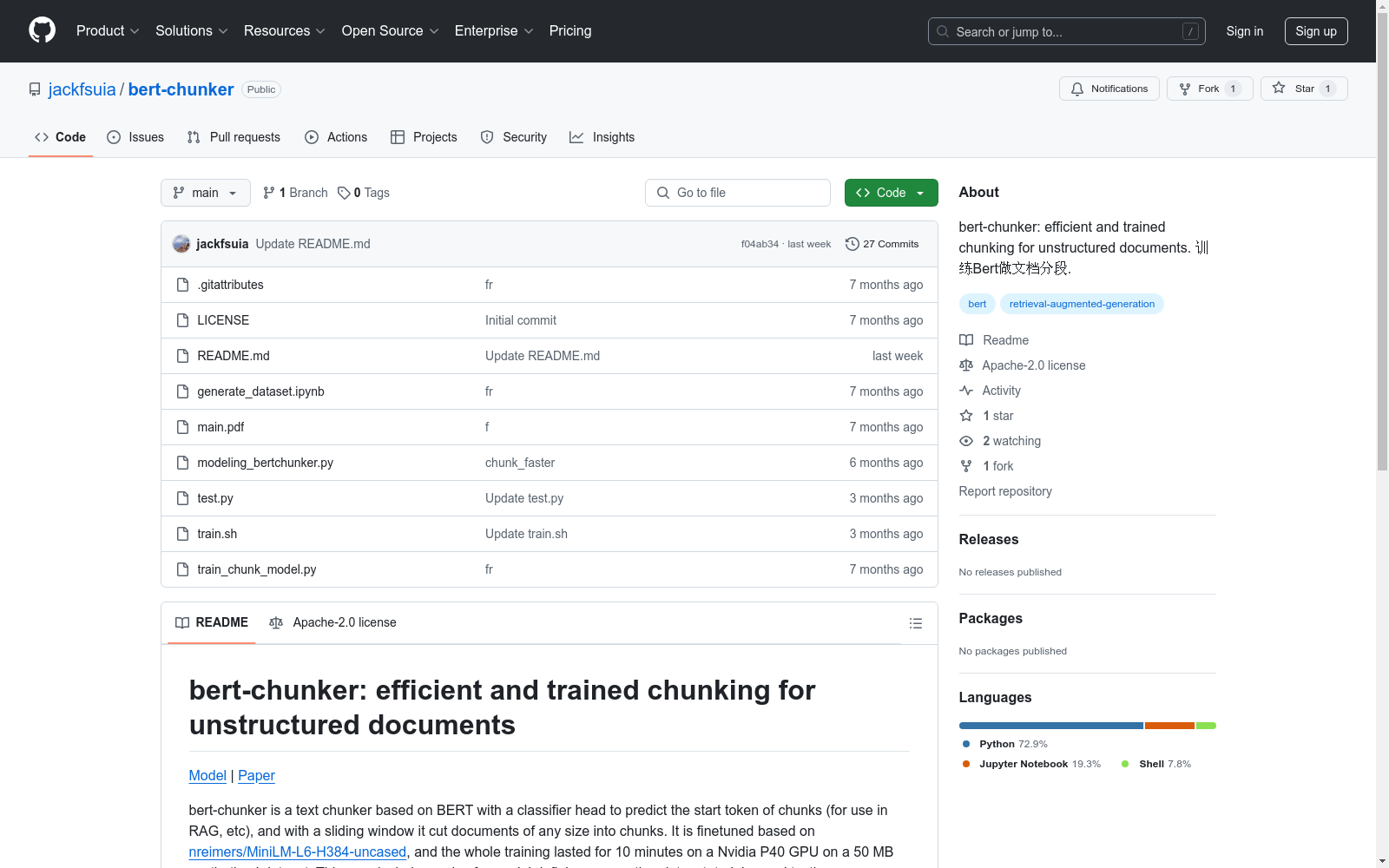Expand the Enterprise menu
This screenshot has height=868, width=1389.
click(494, 31)
